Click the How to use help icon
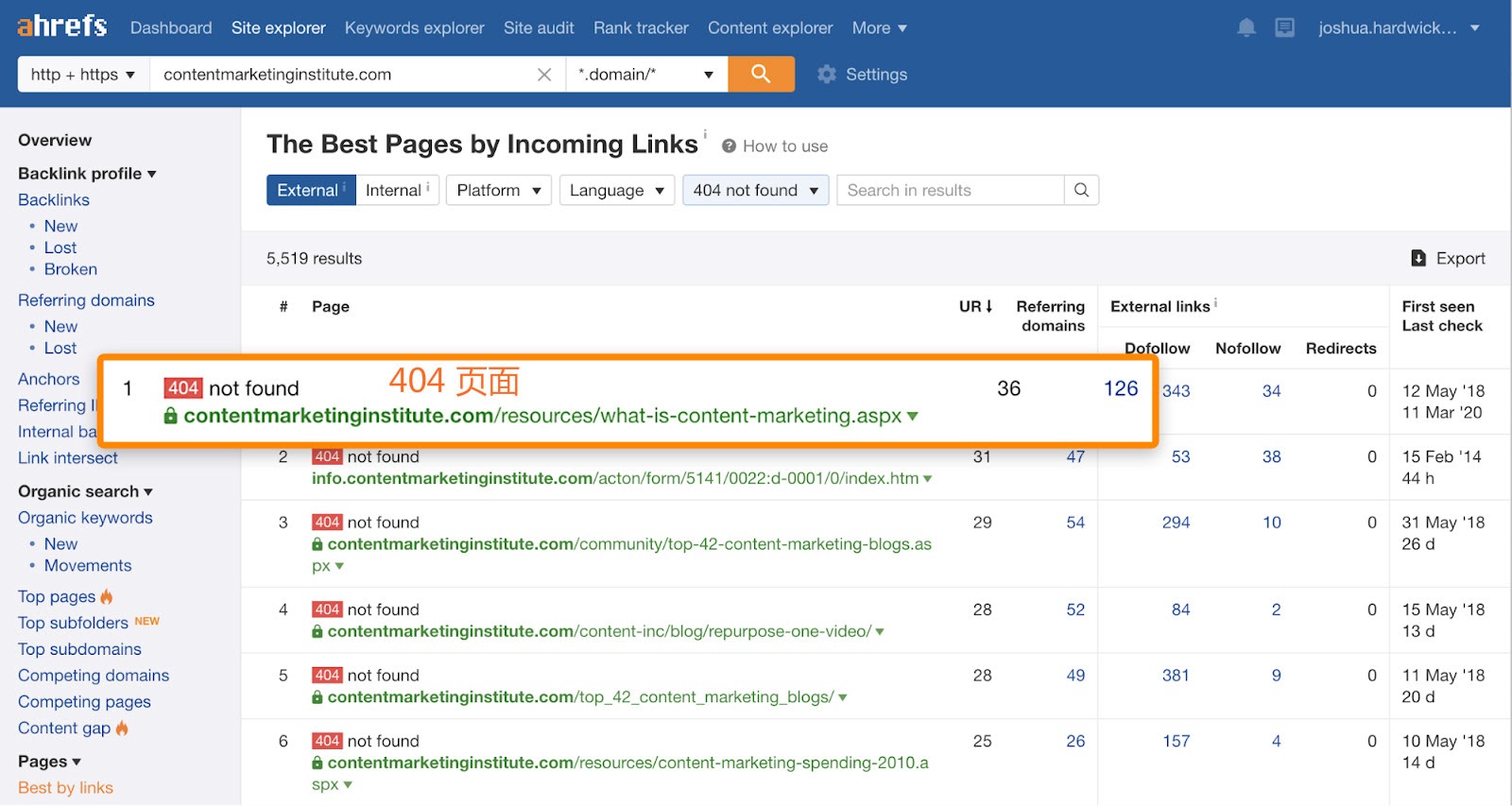This screenshot has height=806, width=1512. click(x=730, y=146)
